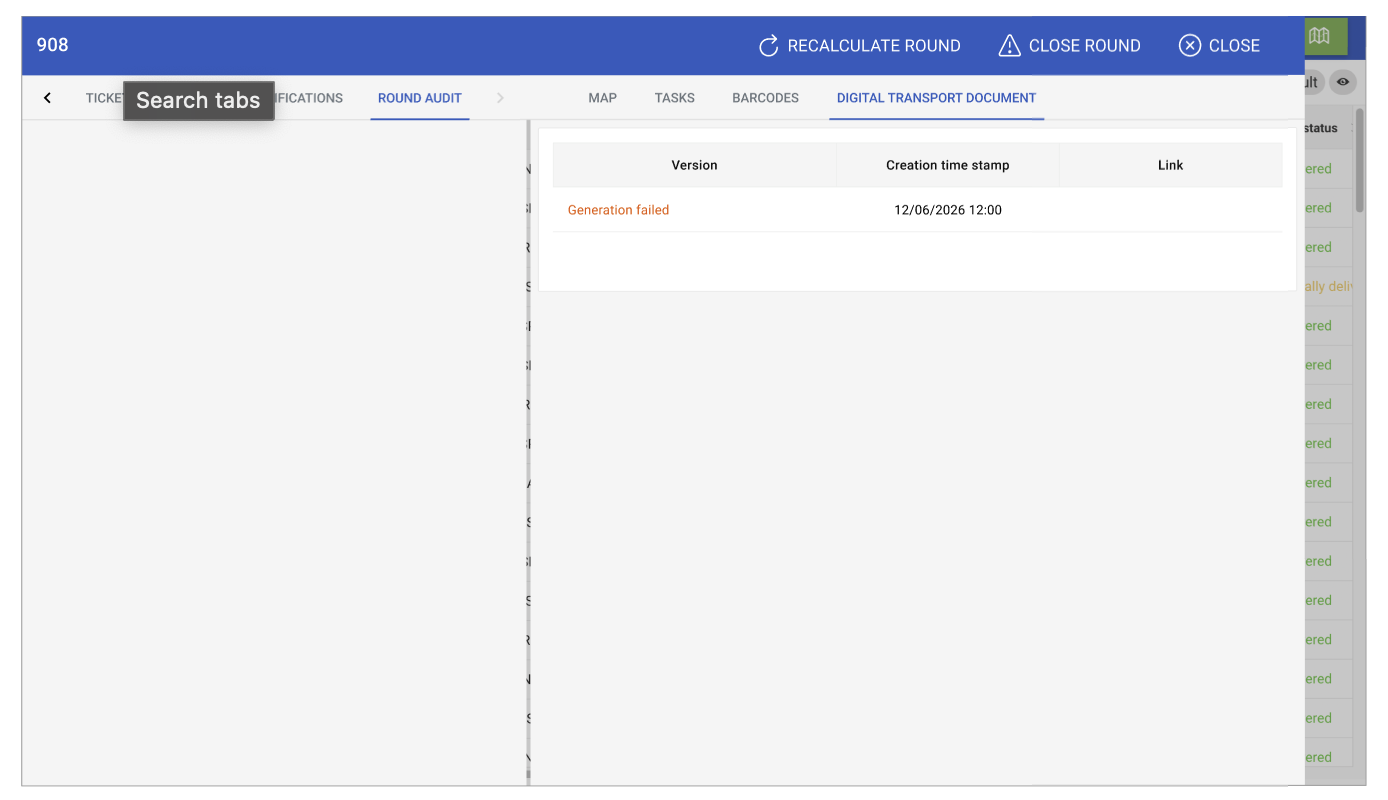Open the partially hidden Ticket tab
1388x800 pixels.
pos(104,98)
